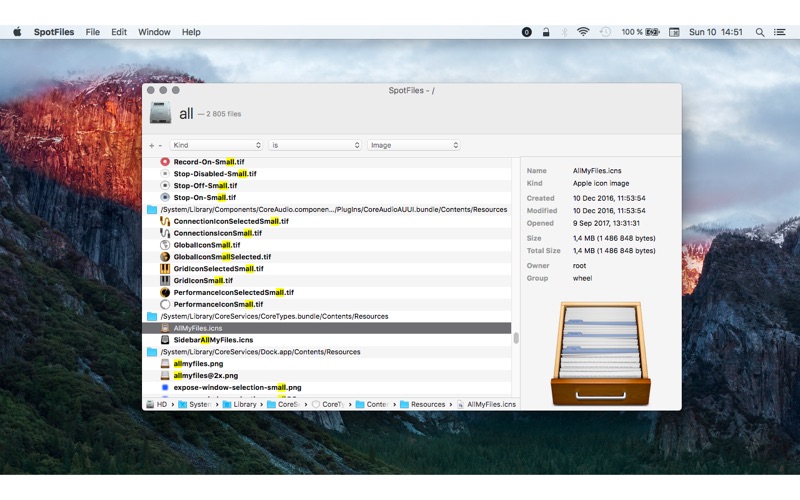Click the GridIconSmall.tif file icon
Viewport: 800px width, 500px height.
165,281
